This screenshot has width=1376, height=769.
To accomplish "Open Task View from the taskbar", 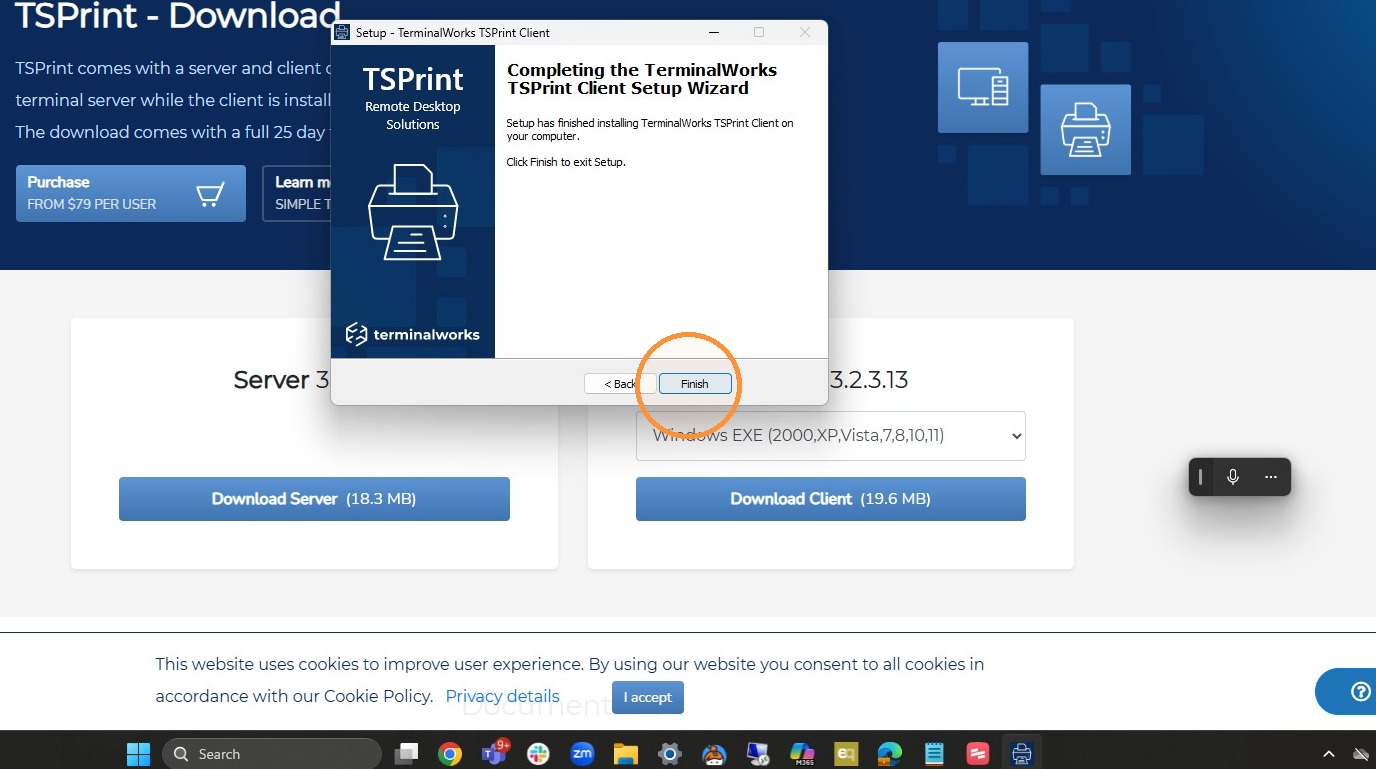I will [x=406, y=753].
